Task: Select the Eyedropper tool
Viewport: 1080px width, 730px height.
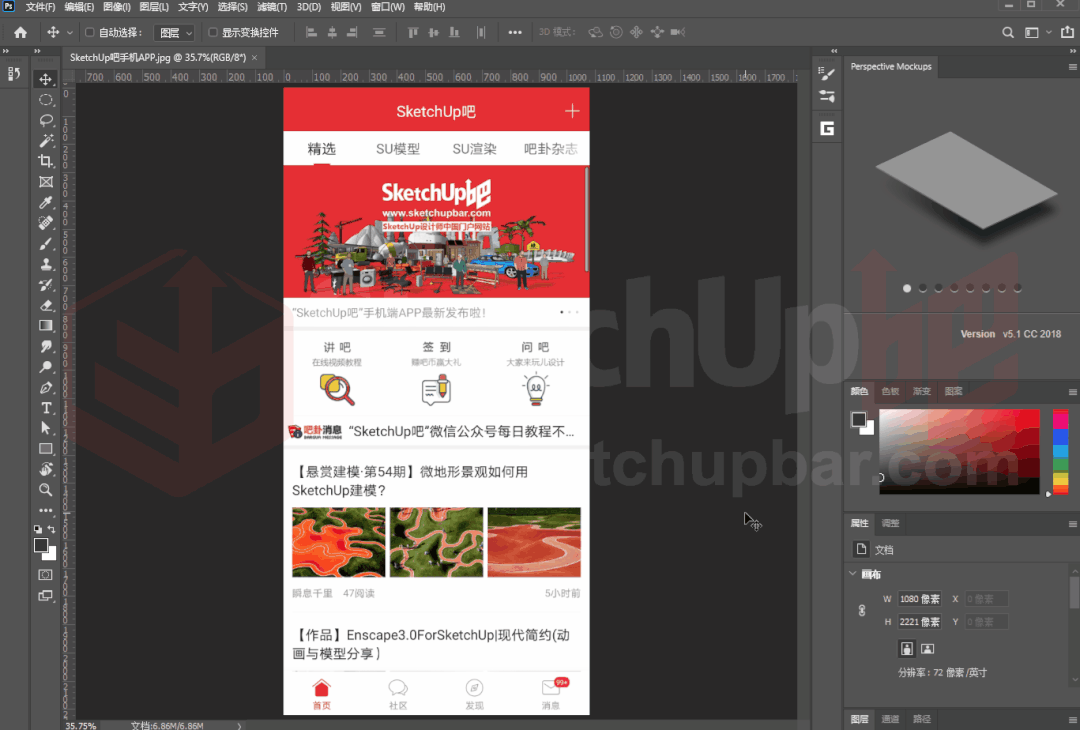Action: (45, 202)
